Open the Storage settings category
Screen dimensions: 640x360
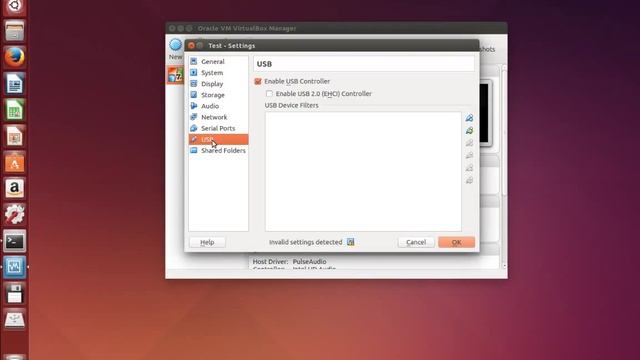coord(218,95)
